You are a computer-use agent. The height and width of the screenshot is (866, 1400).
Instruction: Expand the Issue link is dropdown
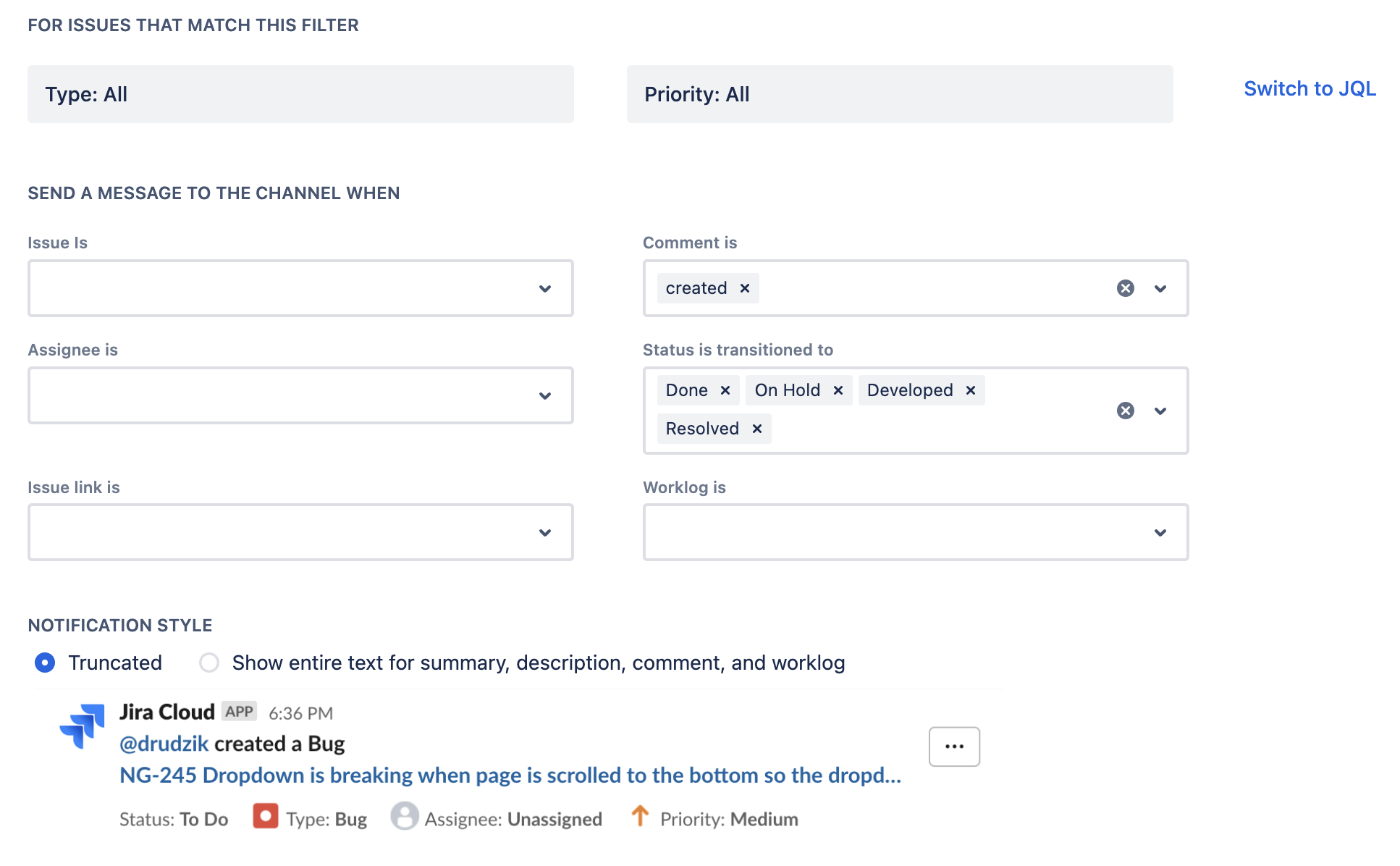(x=300, y=532)
